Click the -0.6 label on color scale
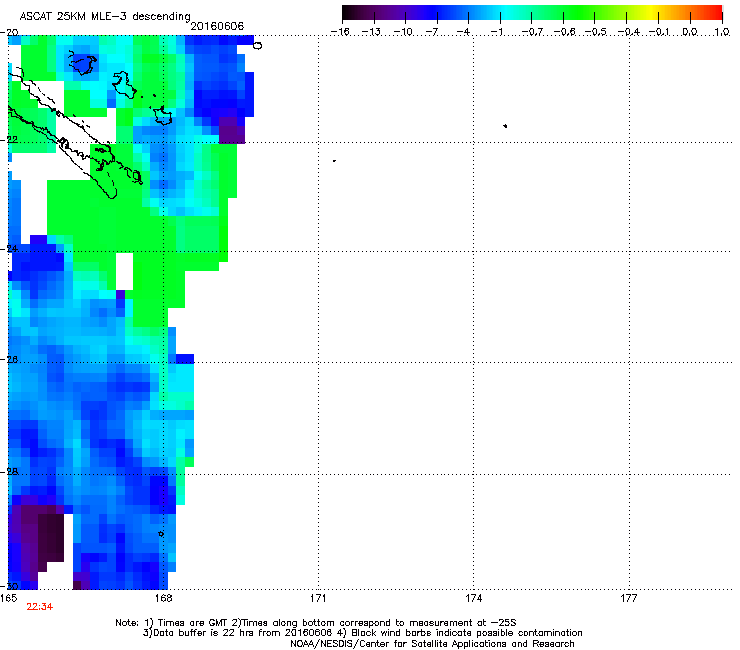740x650 pixels. (564, 32)
